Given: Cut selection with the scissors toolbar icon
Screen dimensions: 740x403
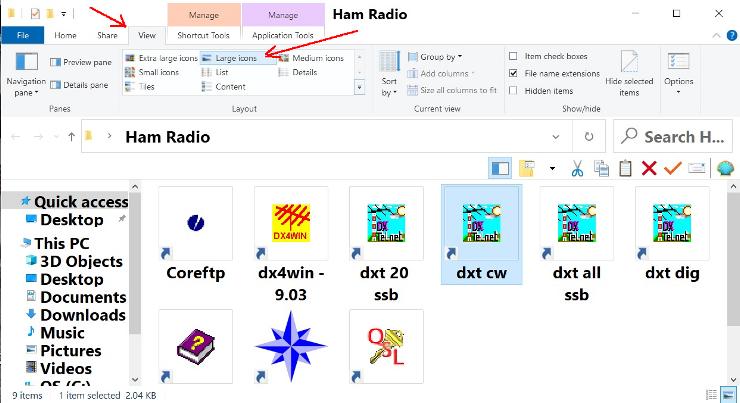Looking at the screenshot, I should (x=577, y=168).
